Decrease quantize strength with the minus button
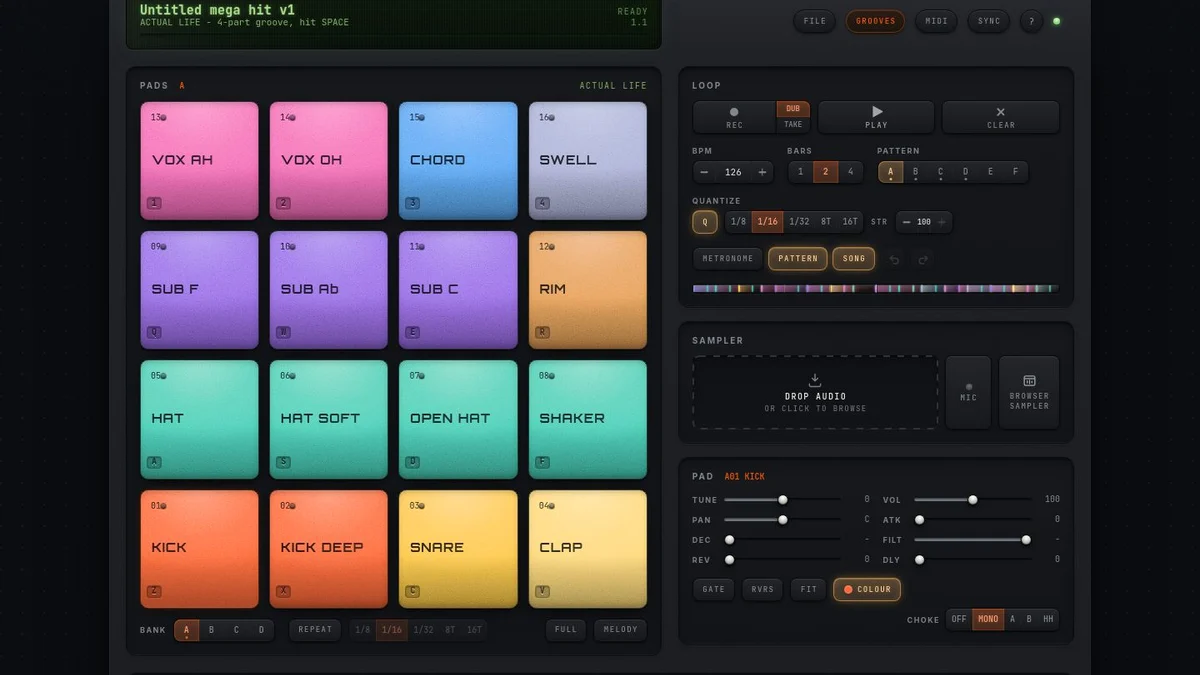Screen dimensions: 1200x675 click(906, 222)
